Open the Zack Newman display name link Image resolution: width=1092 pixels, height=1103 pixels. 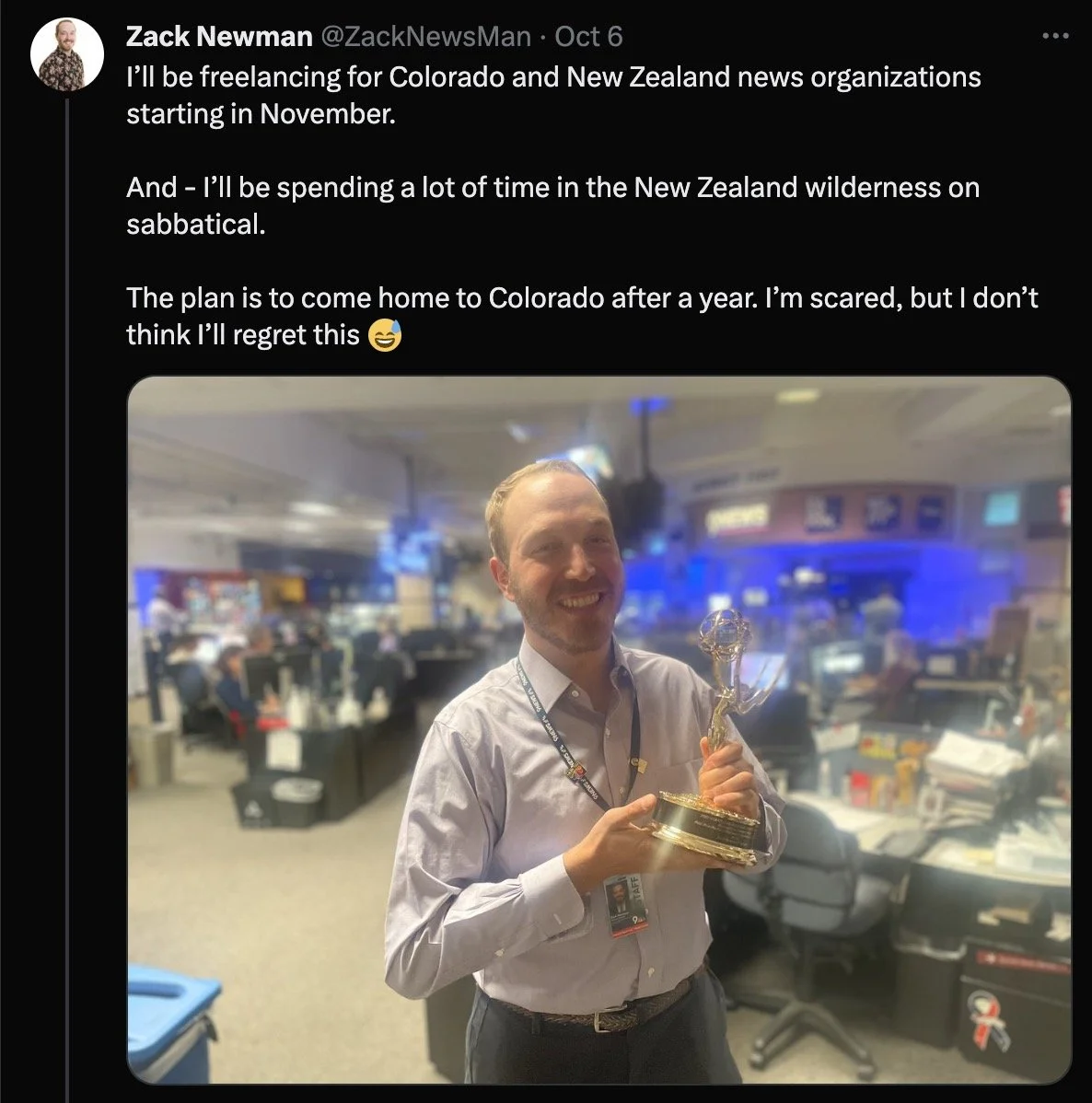coord(219,37)
